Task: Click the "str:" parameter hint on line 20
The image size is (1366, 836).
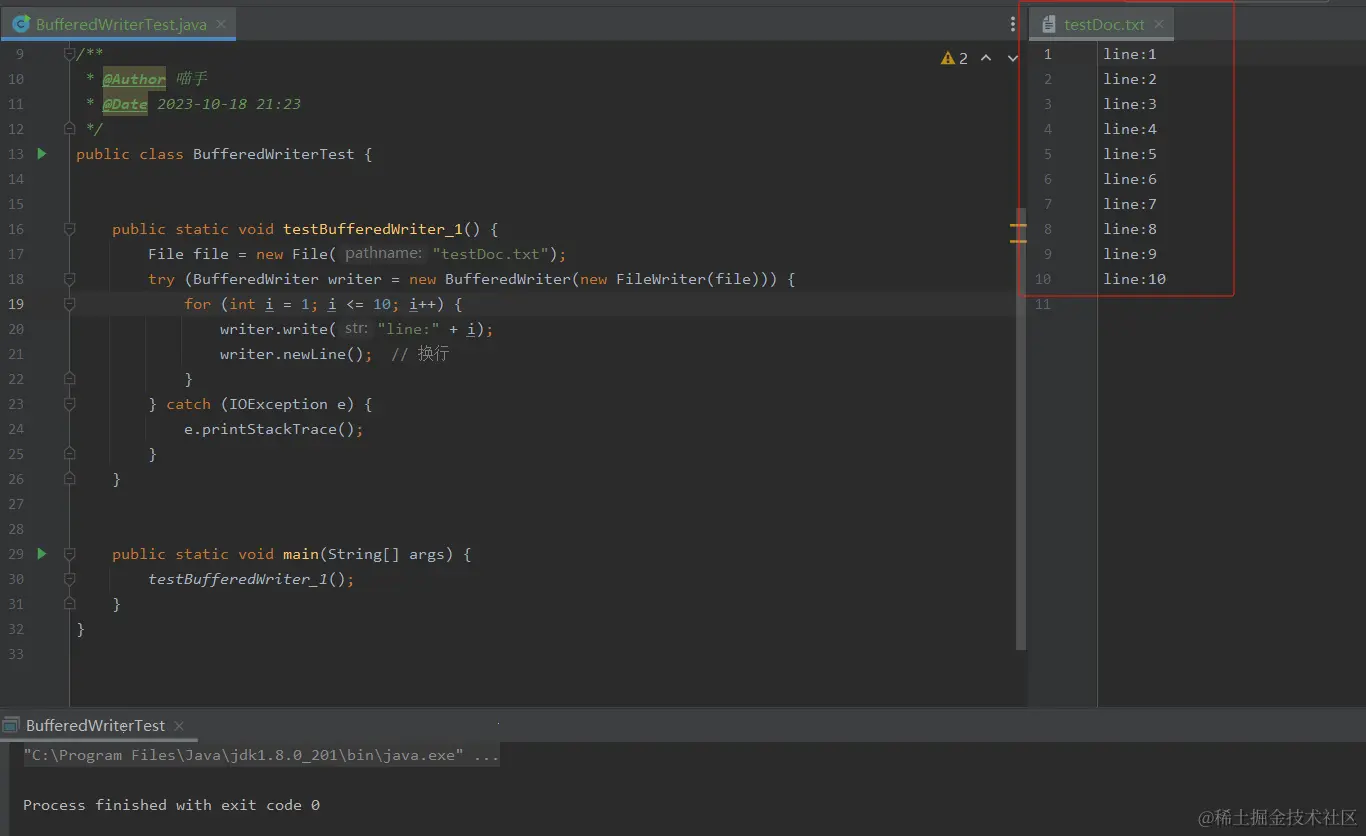Action: coord(357,329)
